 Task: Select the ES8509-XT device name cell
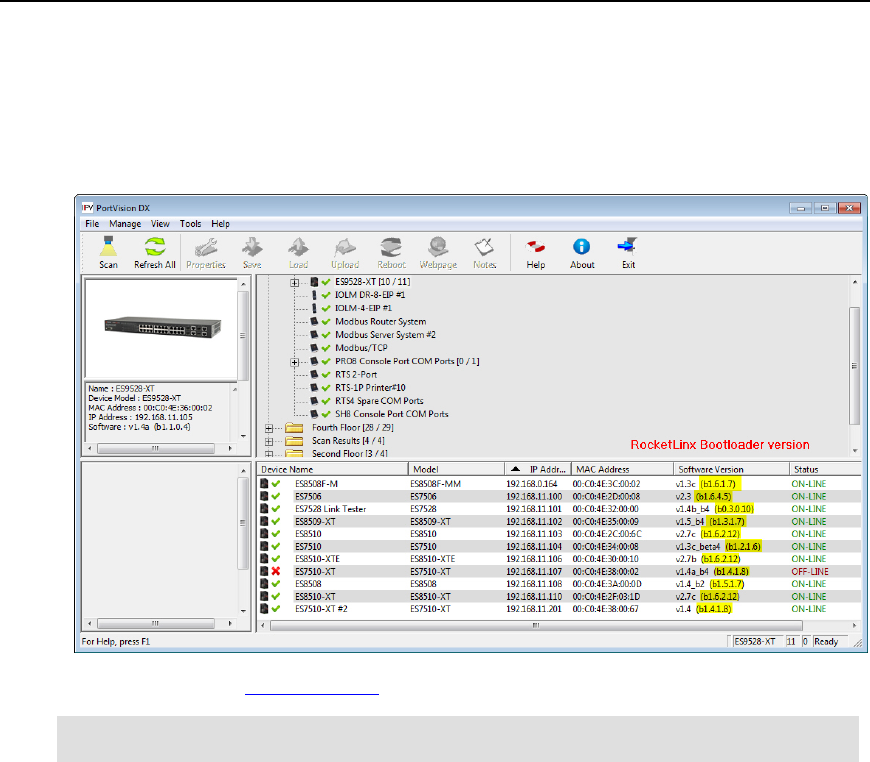coord(315,522)
